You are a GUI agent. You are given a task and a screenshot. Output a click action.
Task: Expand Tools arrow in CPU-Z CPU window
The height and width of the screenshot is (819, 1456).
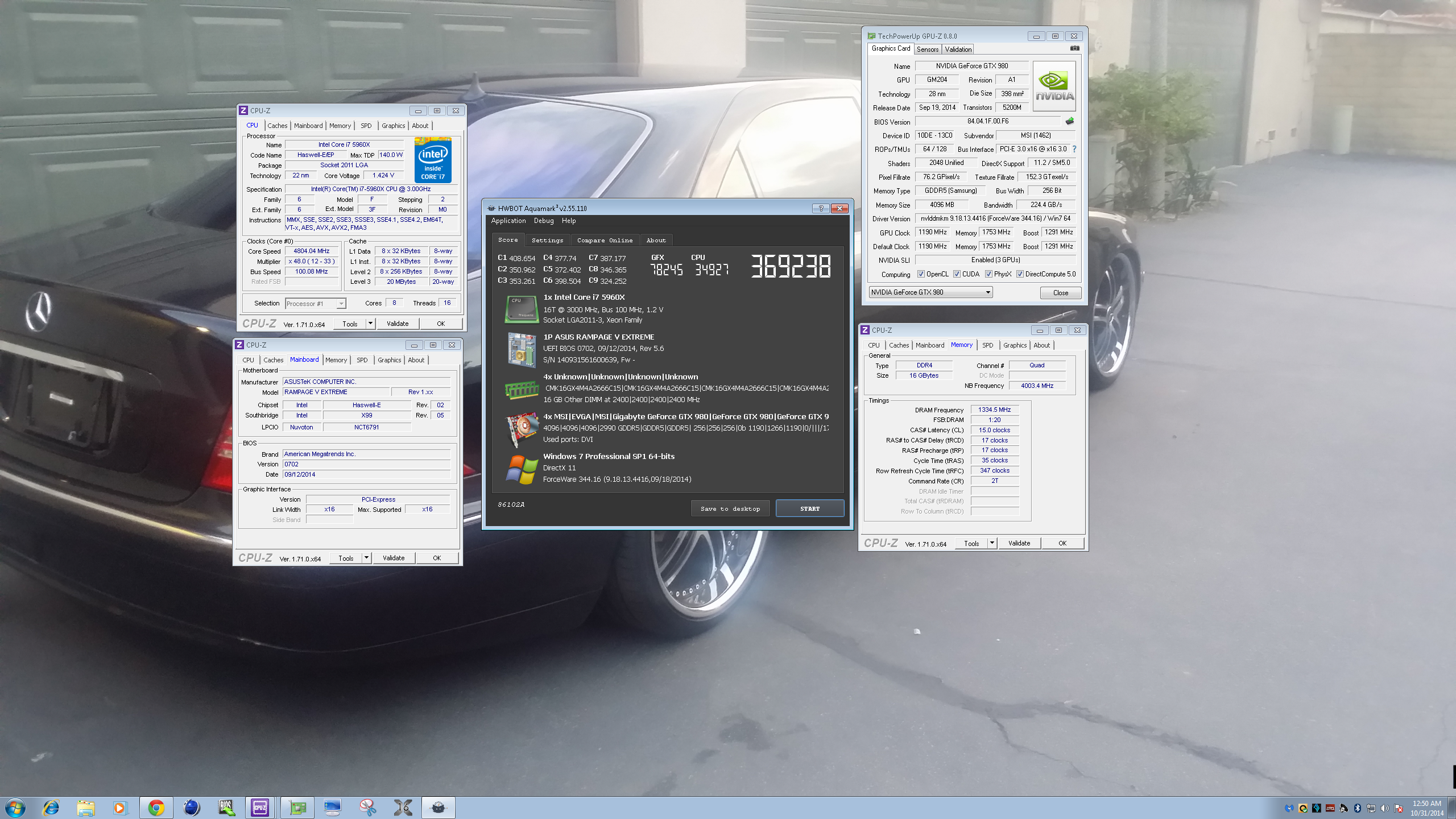point(371,324)
